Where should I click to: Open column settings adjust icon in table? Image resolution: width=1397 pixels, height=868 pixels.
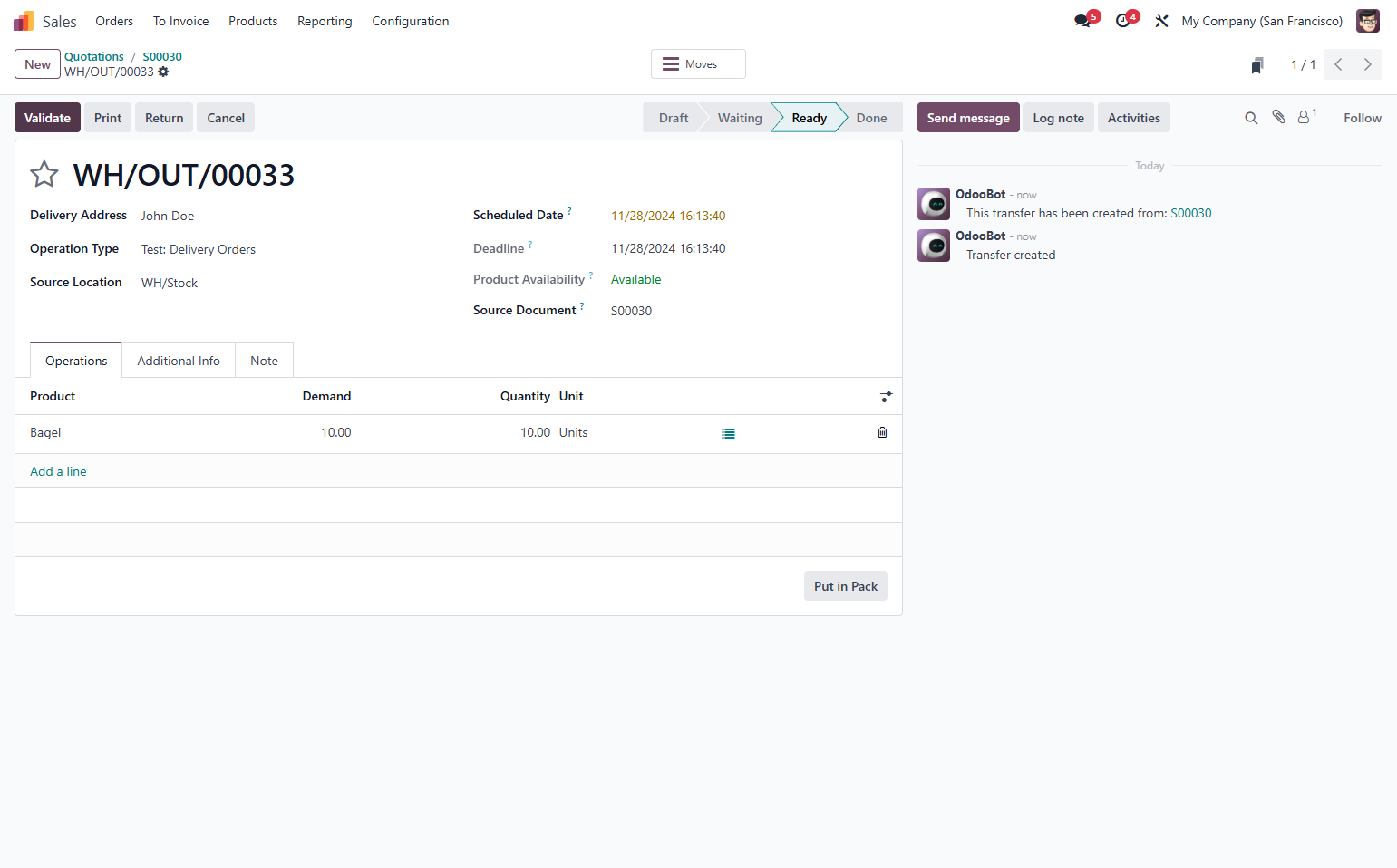pos(887,397)
